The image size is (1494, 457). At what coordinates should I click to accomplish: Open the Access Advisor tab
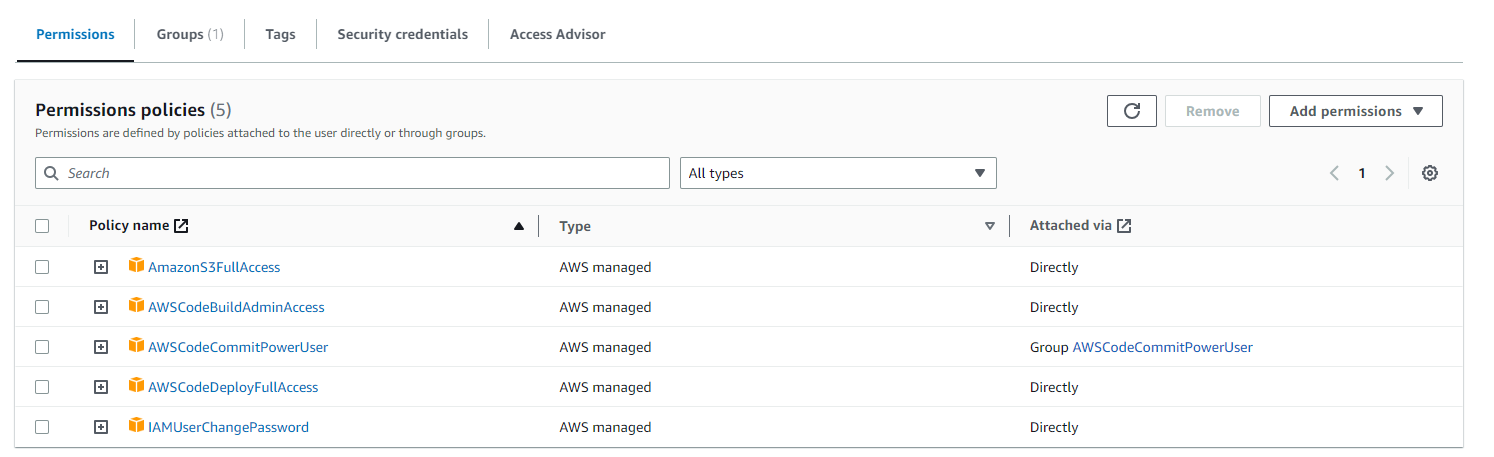click(557, 34)
